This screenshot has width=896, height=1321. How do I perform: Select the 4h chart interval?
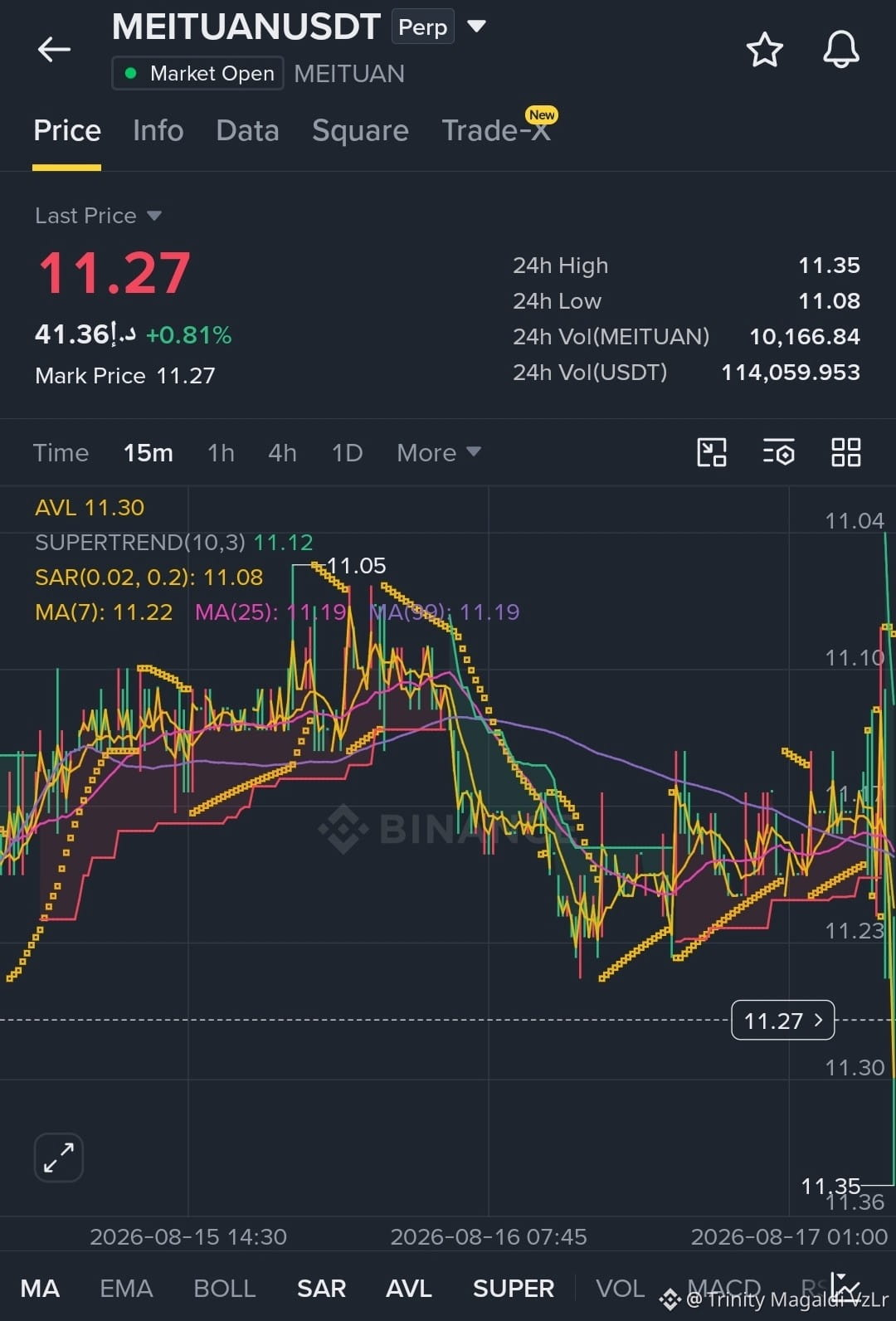click(x=282, y=453)
